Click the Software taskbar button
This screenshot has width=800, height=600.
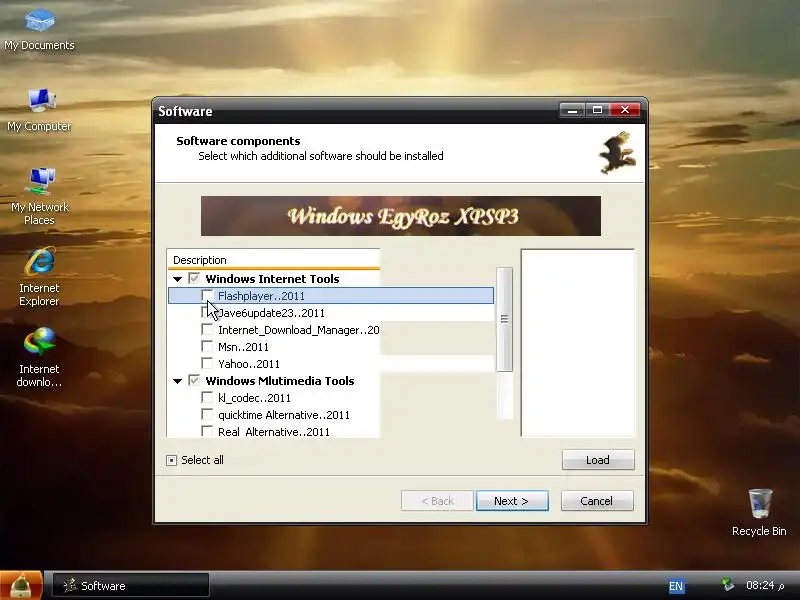point(131,586)
